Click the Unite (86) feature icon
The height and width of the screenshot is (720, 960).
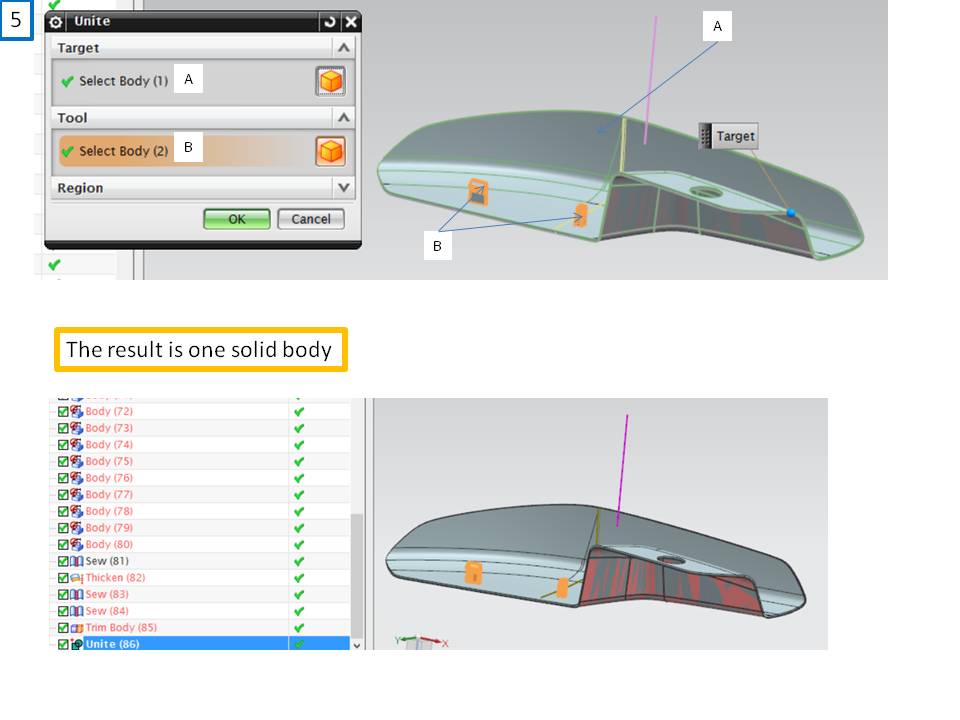[x=77, y=644]
